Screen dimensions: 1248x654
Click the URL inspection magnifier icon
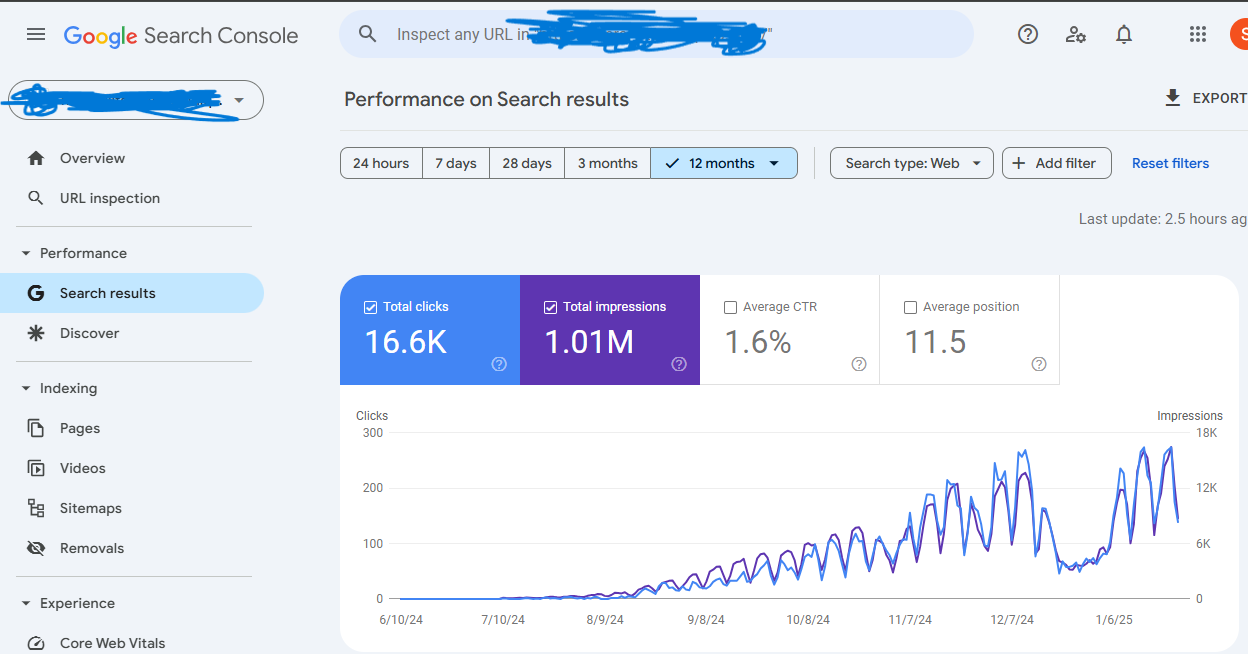(36, 198)
